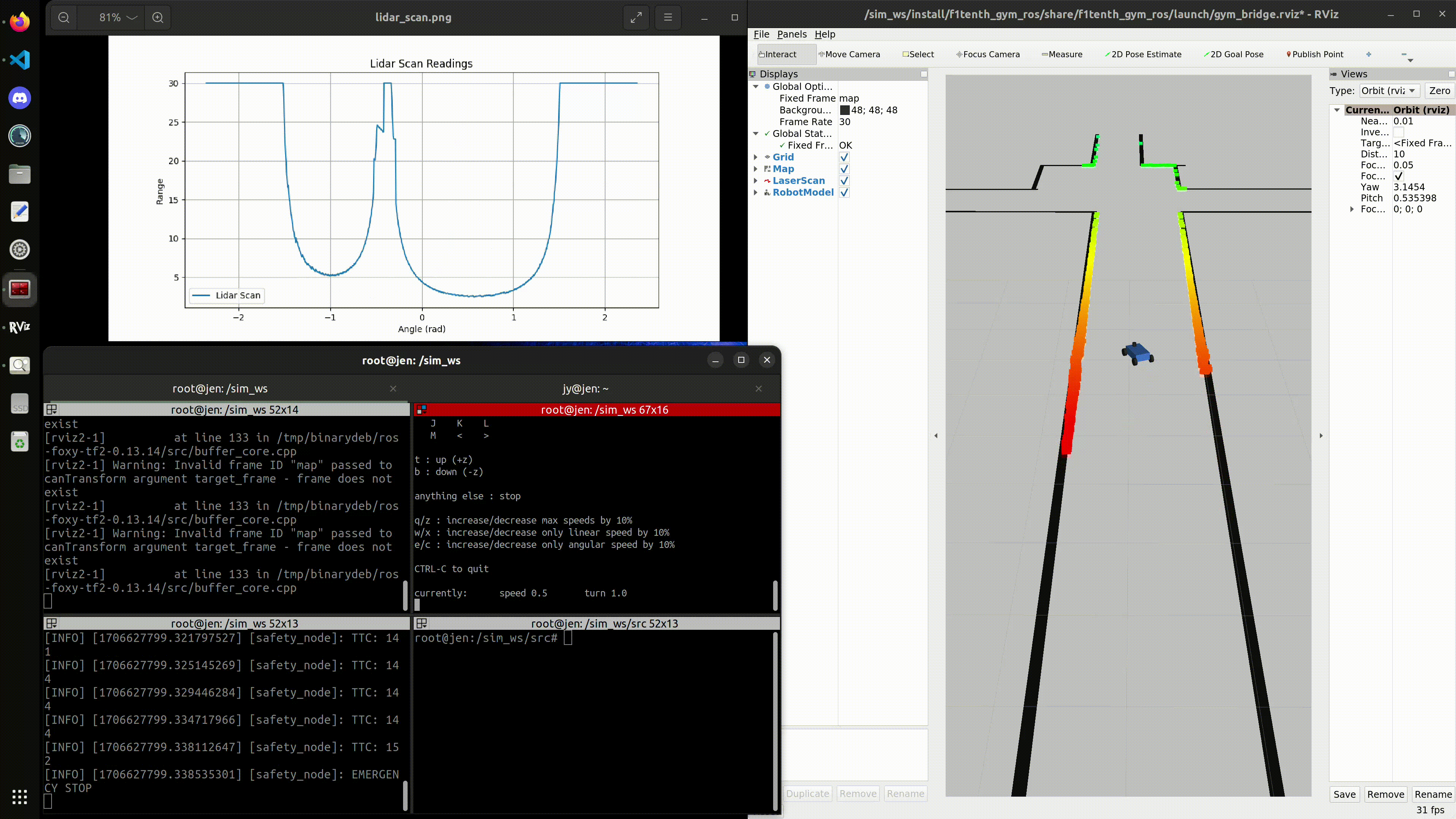Close the jy@jen terminal tab
The image size is (1456, 819).
click(758, 389)
